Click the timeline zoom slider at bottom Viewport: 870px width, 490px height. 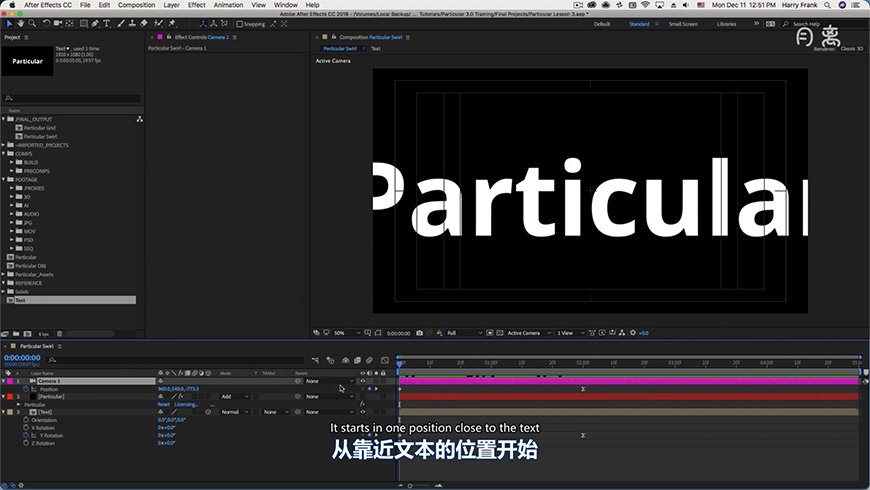coord(411,486)
